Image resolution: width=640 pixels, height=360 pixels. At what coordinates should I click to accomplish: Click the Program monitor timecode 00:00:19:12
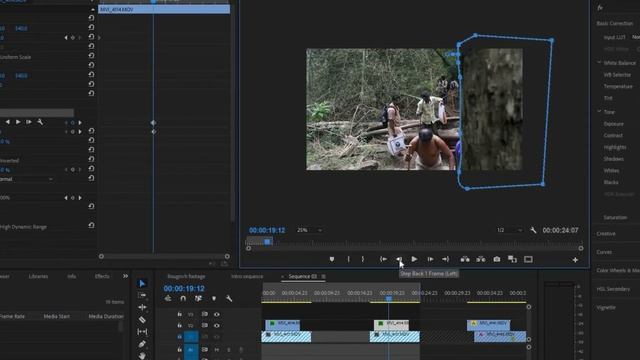pos(267,230)
